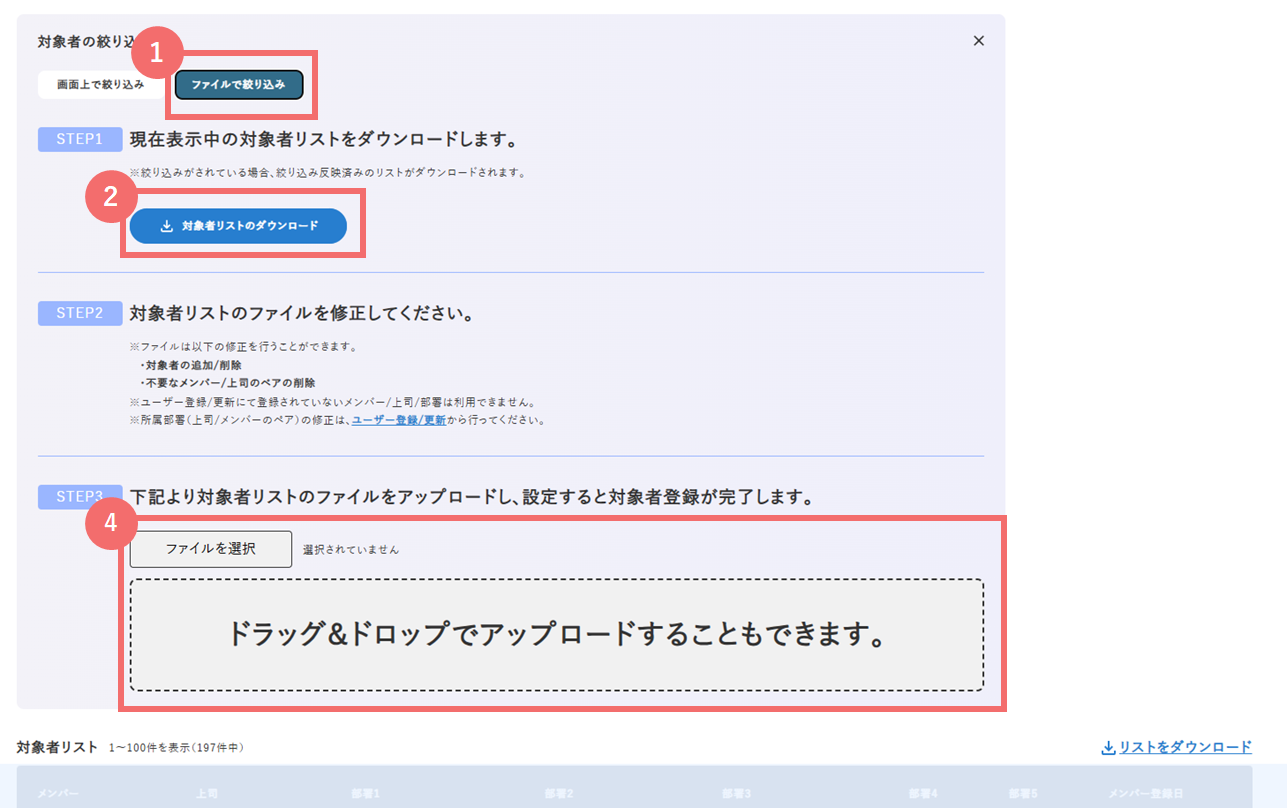This screenshot has width=1287, height=808.
Task: Click the STEP1 label badge
Action: (x=80, y=139)
